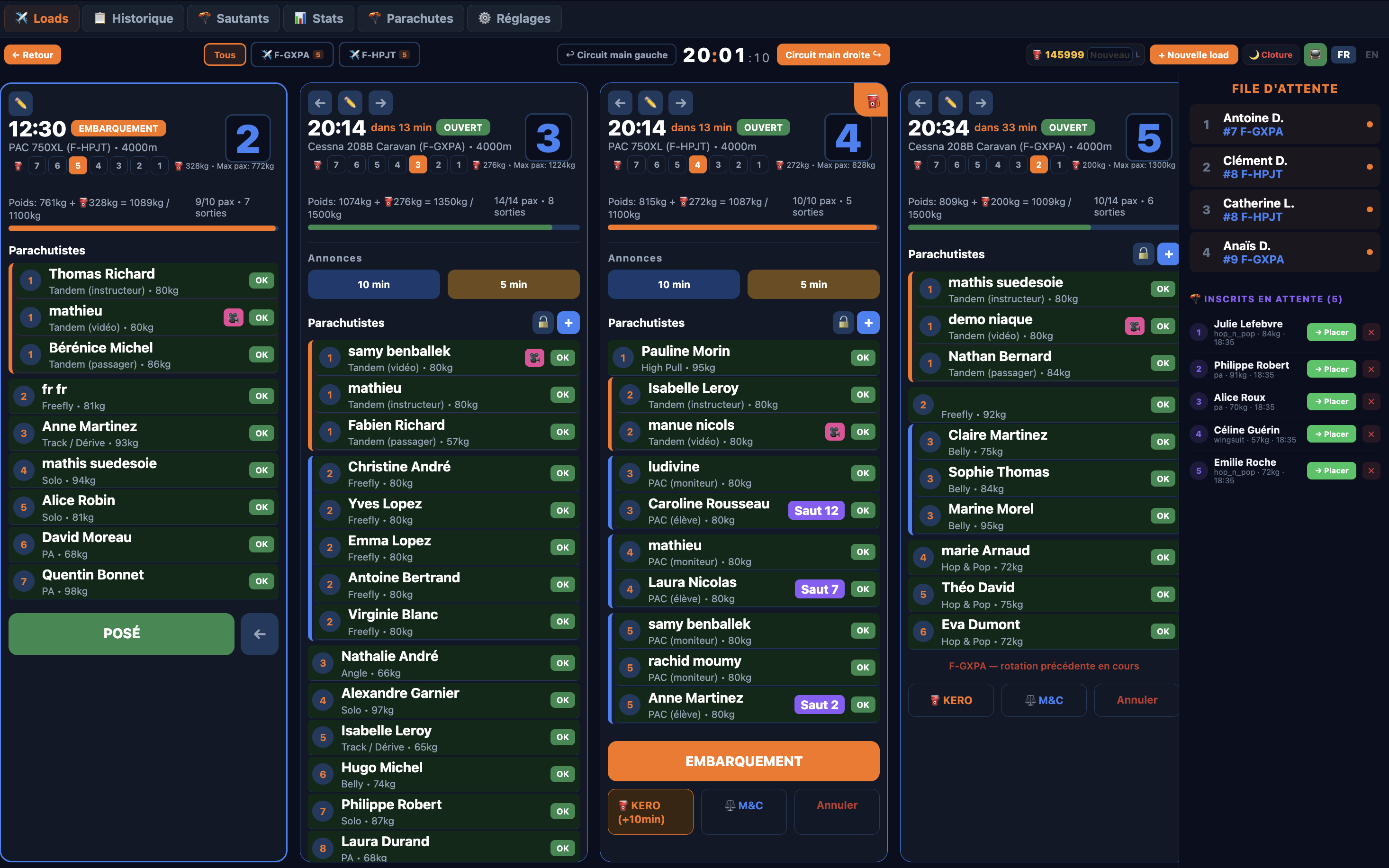
Task: Open the green TV display screen icon
Action: coord(1316,54)
